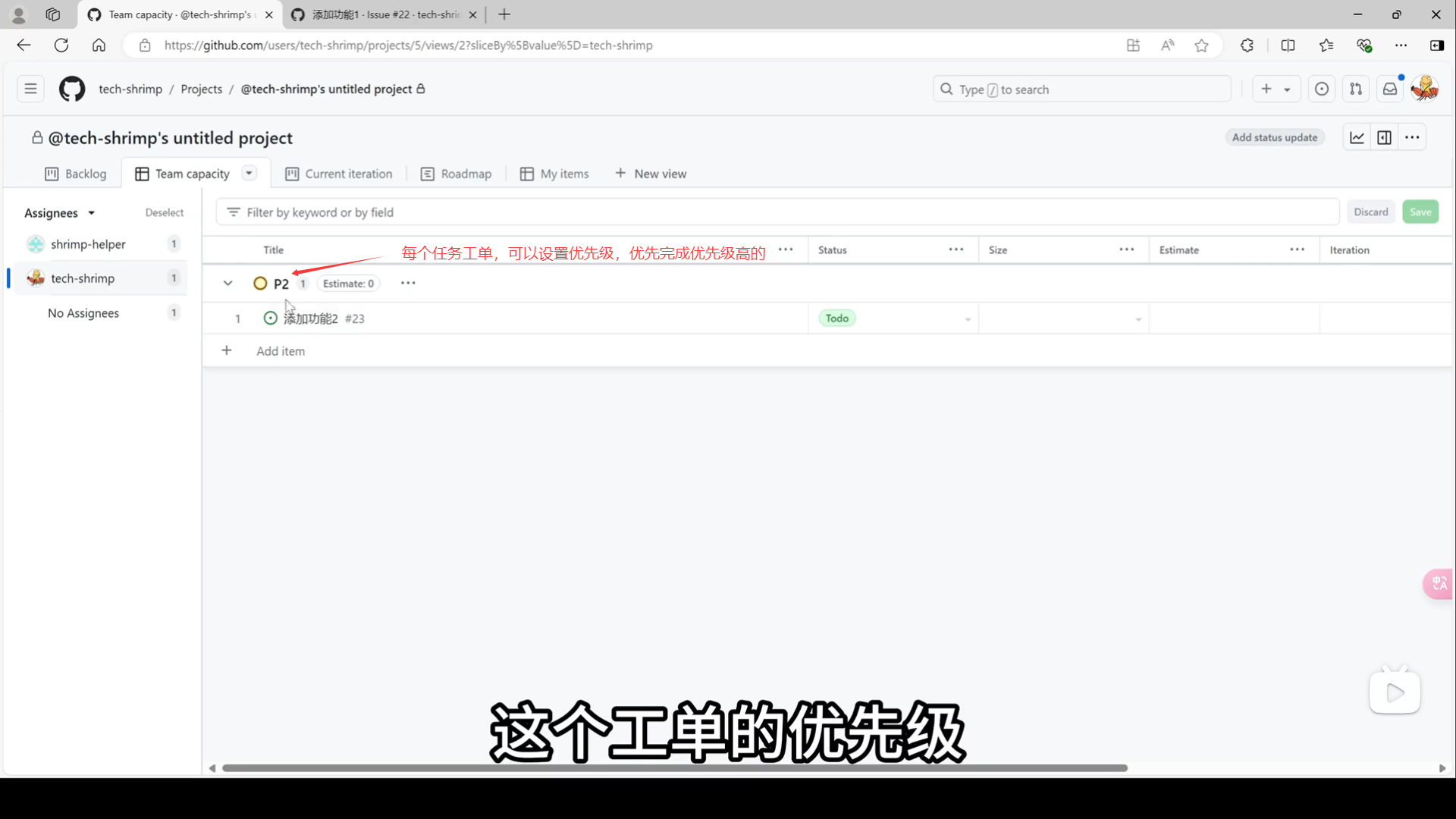
Task: Open the notifications inbox icon
Action: pos(1390,89)
